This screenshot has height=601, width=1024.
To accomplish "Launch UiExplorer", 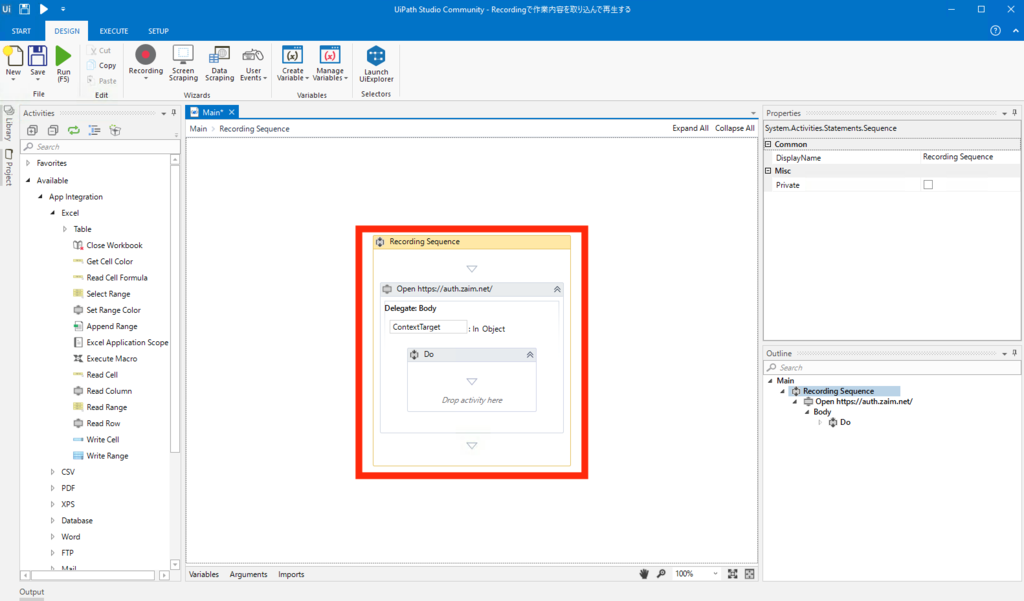I will click(376, 63).
